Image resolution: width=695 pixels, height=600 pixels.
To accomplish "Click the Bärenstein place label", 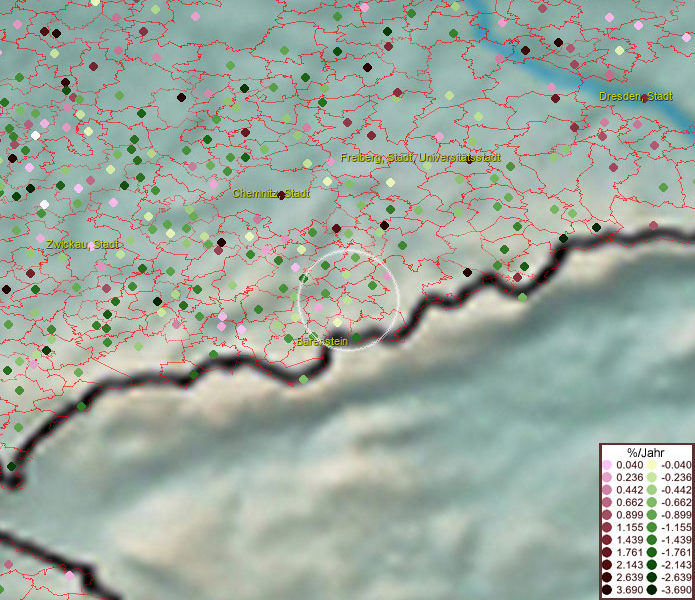I will click(321, 342).
